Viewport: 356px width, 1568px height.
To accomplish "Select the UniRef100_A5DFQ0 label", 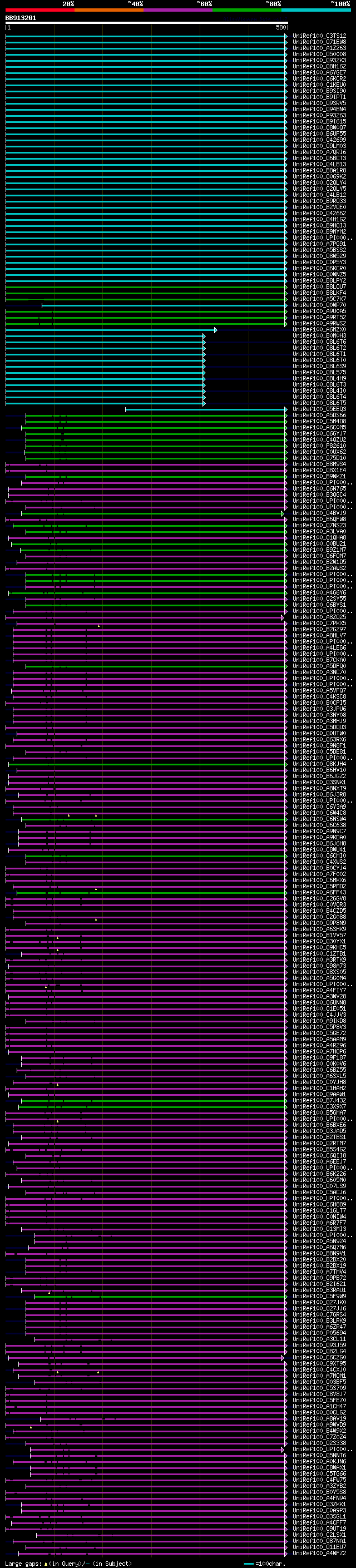I will coord(319,666).
